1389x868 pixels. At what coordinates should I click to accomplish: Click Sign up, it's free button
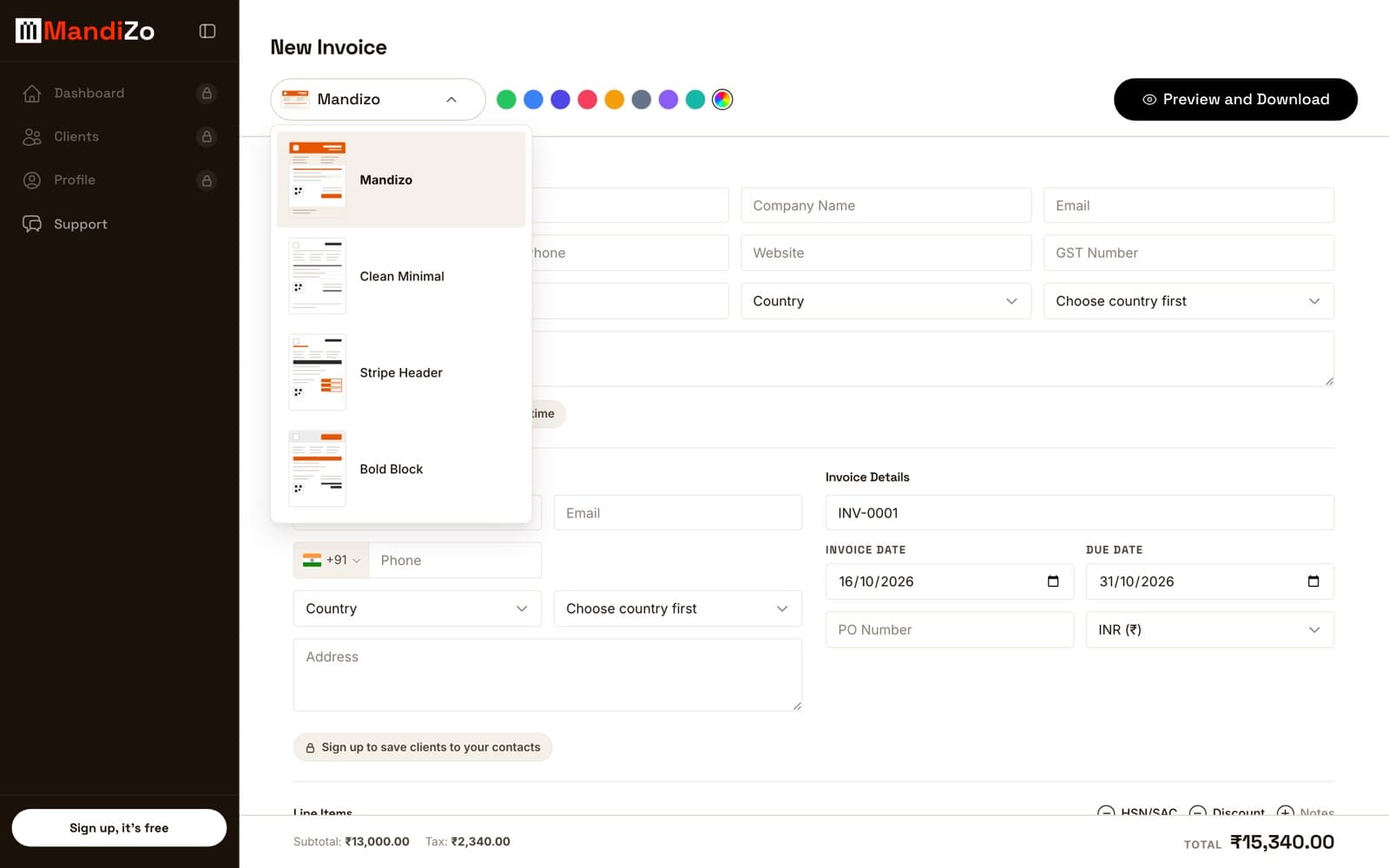click(x=119, y=828)
